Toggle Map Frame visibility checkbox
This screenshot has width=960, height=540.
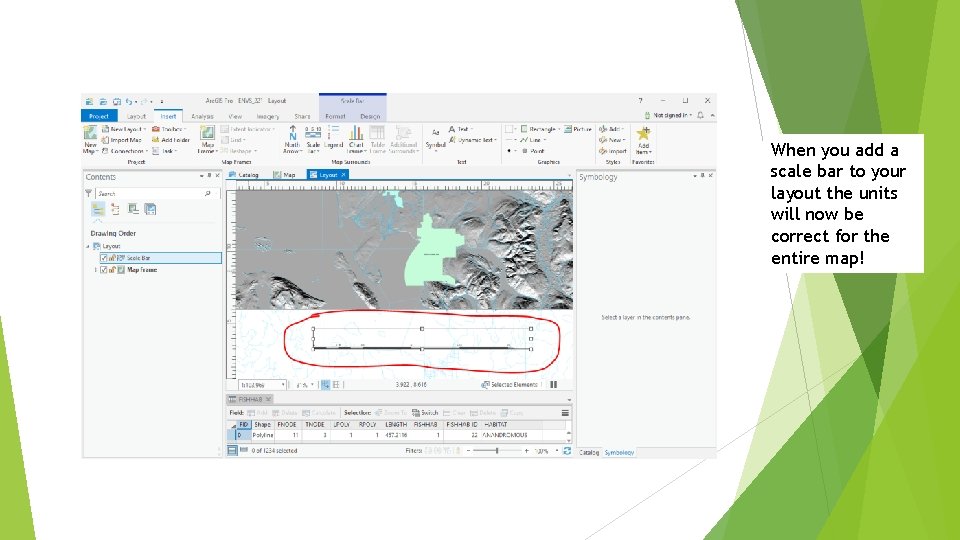pyautogui.click(x=103, y=270)
